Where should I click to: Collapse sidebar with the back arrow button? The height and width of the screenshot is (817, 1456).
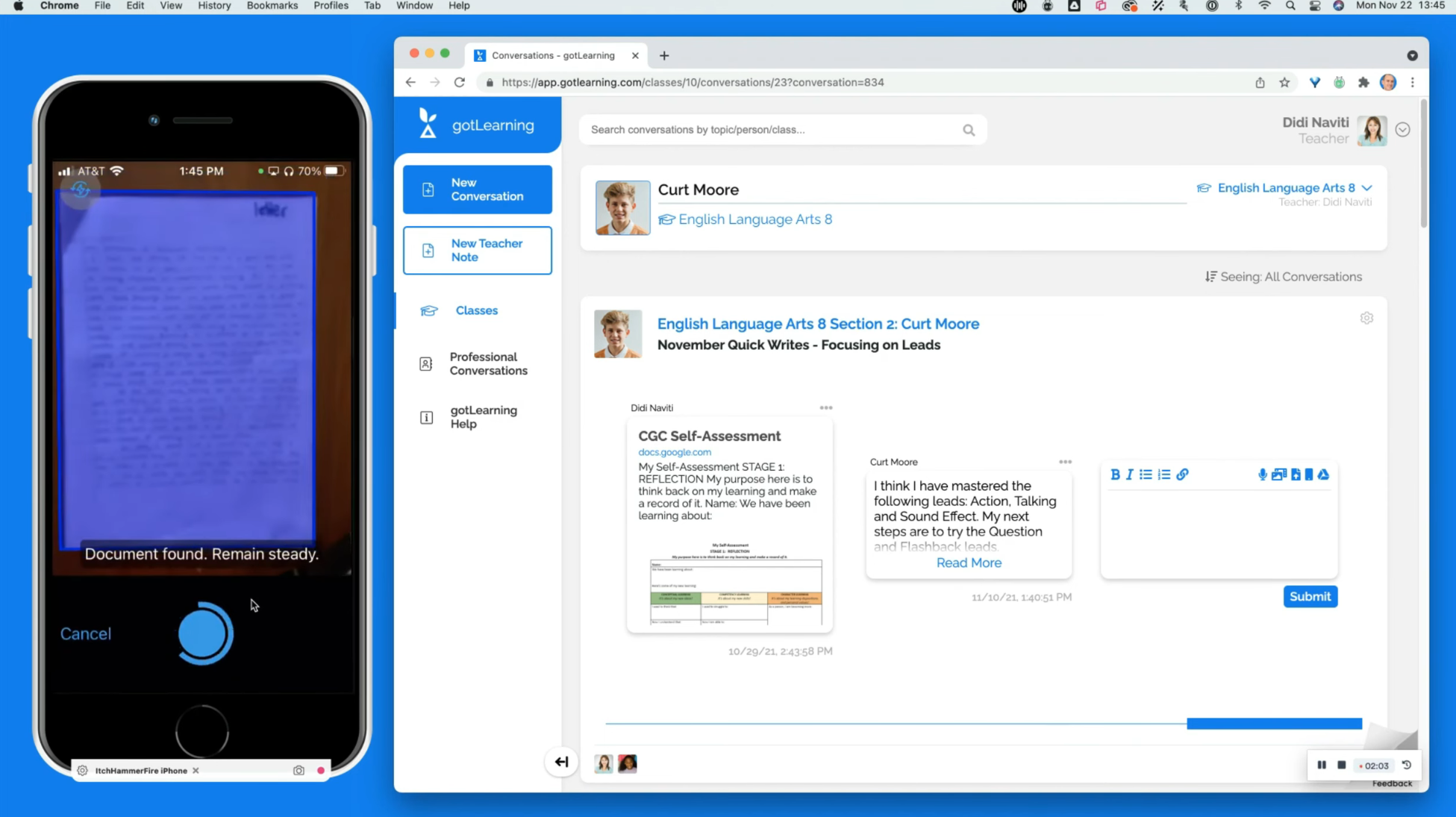pyautogui.click(x=561, y=762)
